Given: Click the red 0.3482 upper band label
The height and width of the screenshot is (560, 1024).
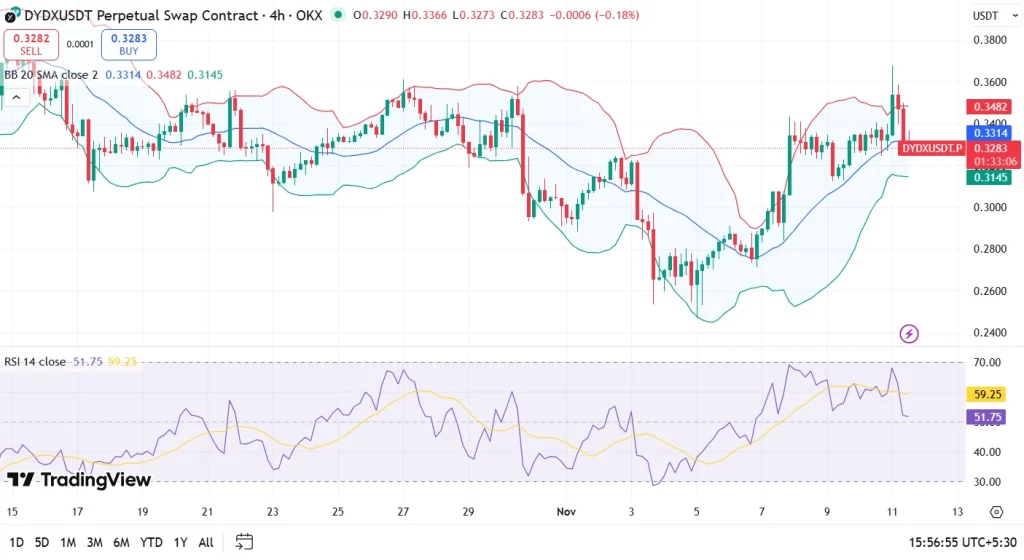Looking at the screenshot, I should pos(988,107).
